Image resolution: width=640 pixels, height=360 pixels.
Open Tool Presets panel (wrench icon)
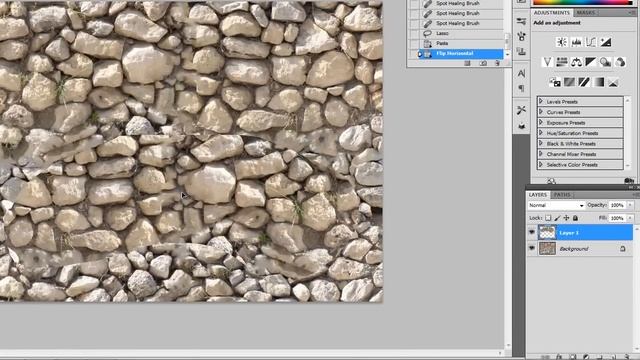click(x=521, y=110)
